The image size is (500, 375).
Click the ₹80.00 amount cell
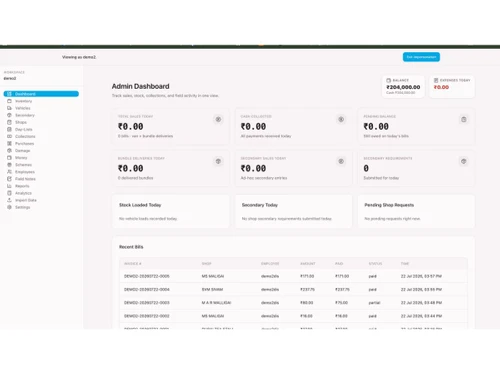click(307, 303)
